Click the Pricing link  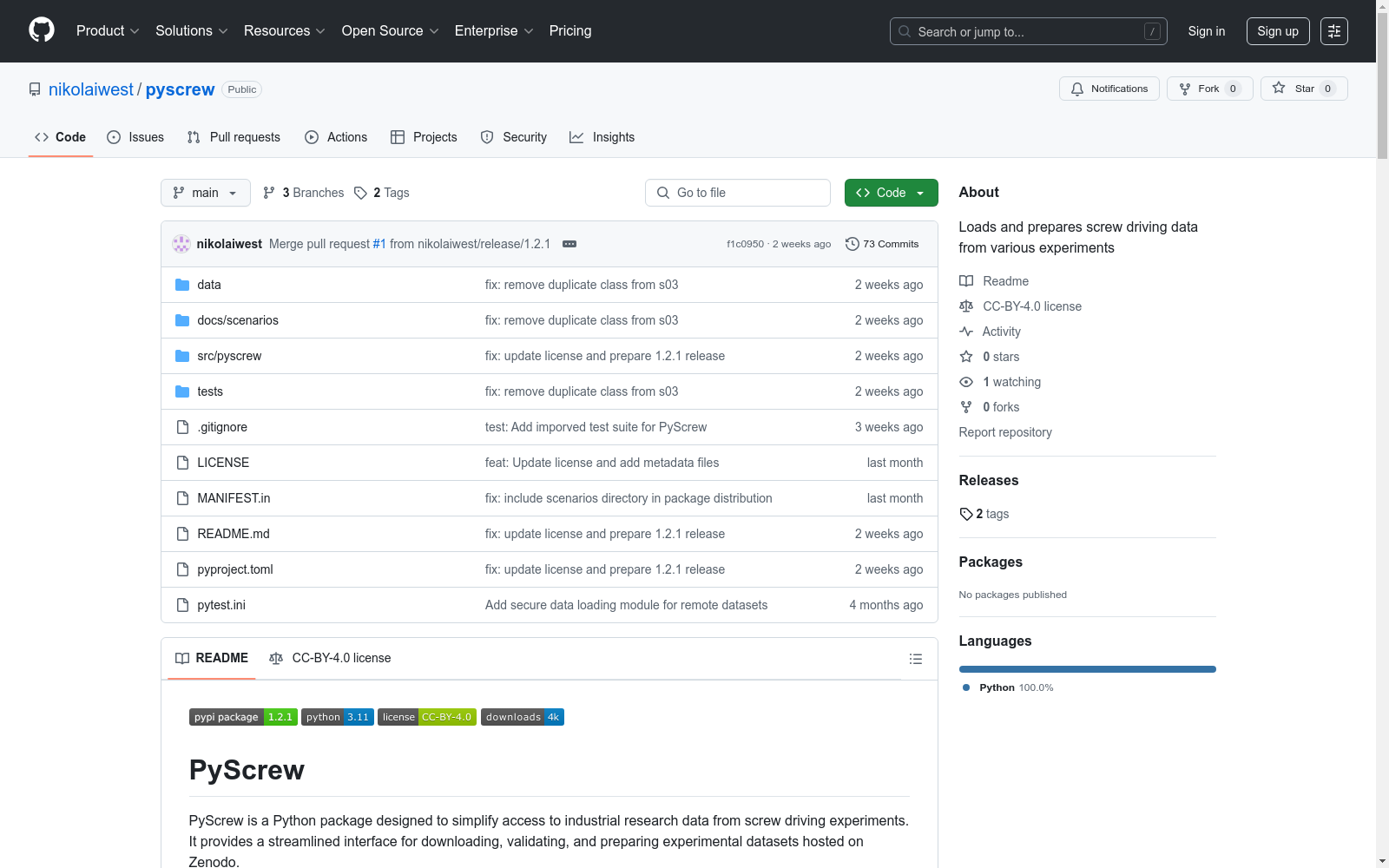570,31
